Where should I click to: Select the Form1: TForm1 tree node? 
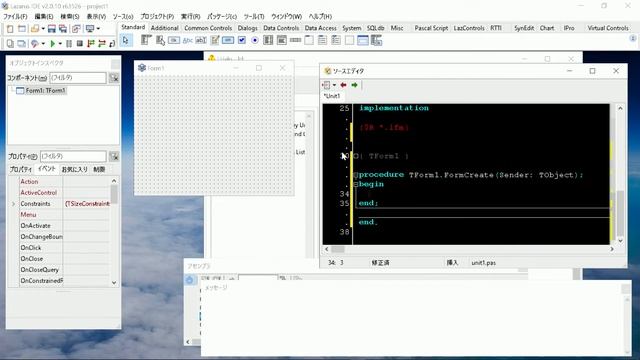(45, 91)
